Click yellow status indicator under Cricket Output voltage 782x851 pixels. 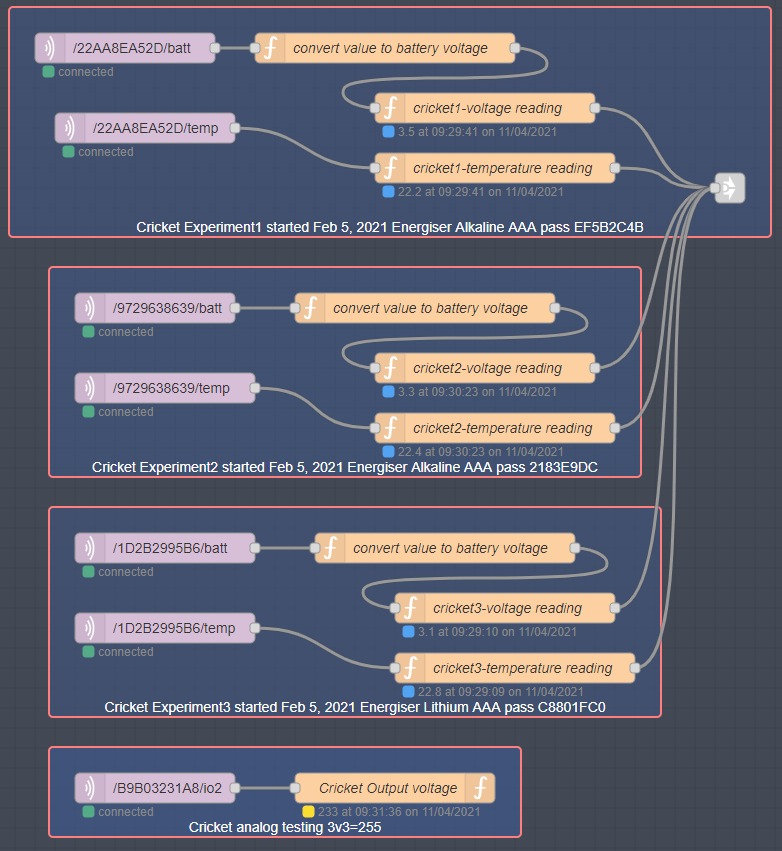[309, 811]
